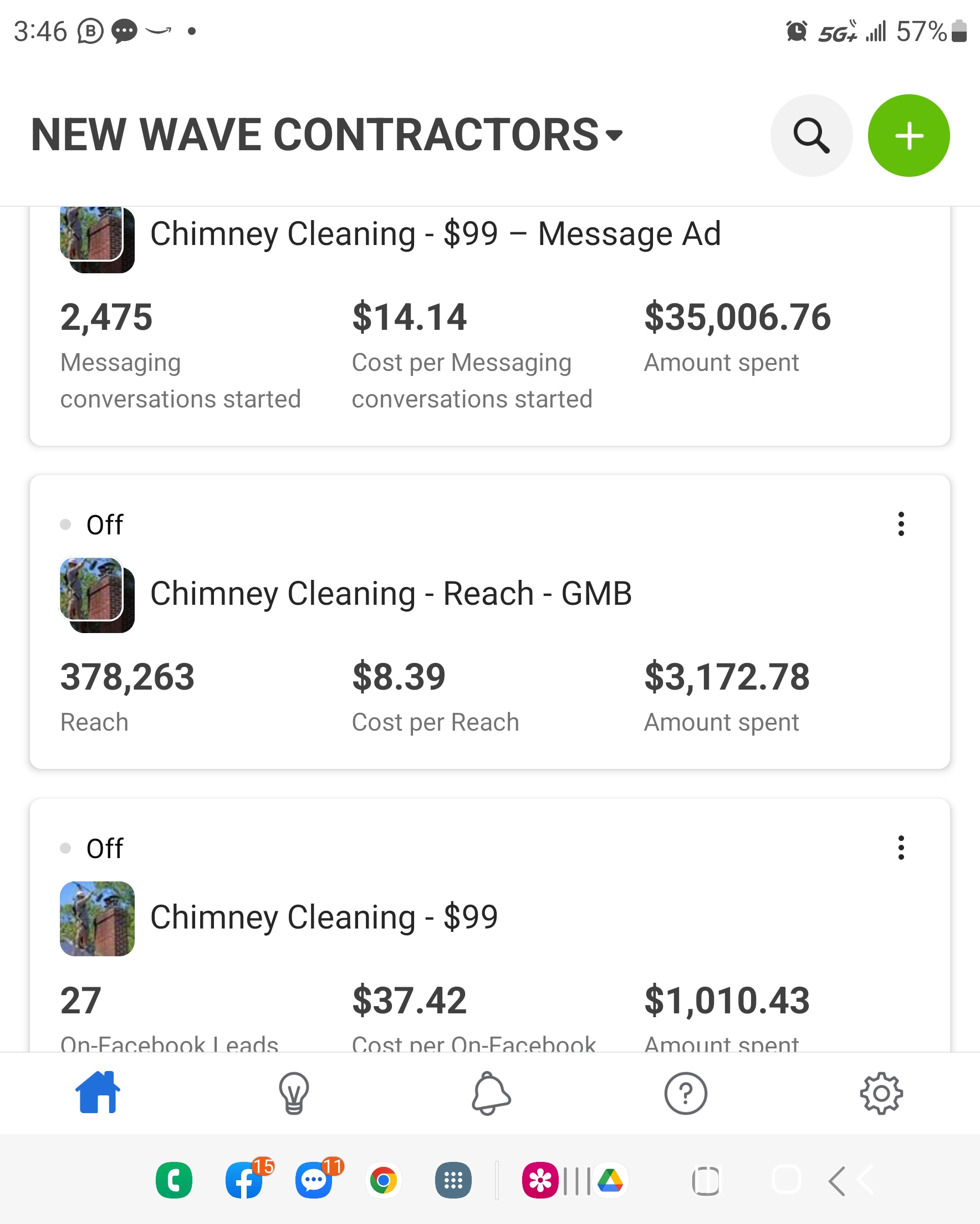Open options menu for Chimney Cleaning - $99 campaign
Image resolution: width=980 pixels, height=1224 pixels.
(901, 848)
